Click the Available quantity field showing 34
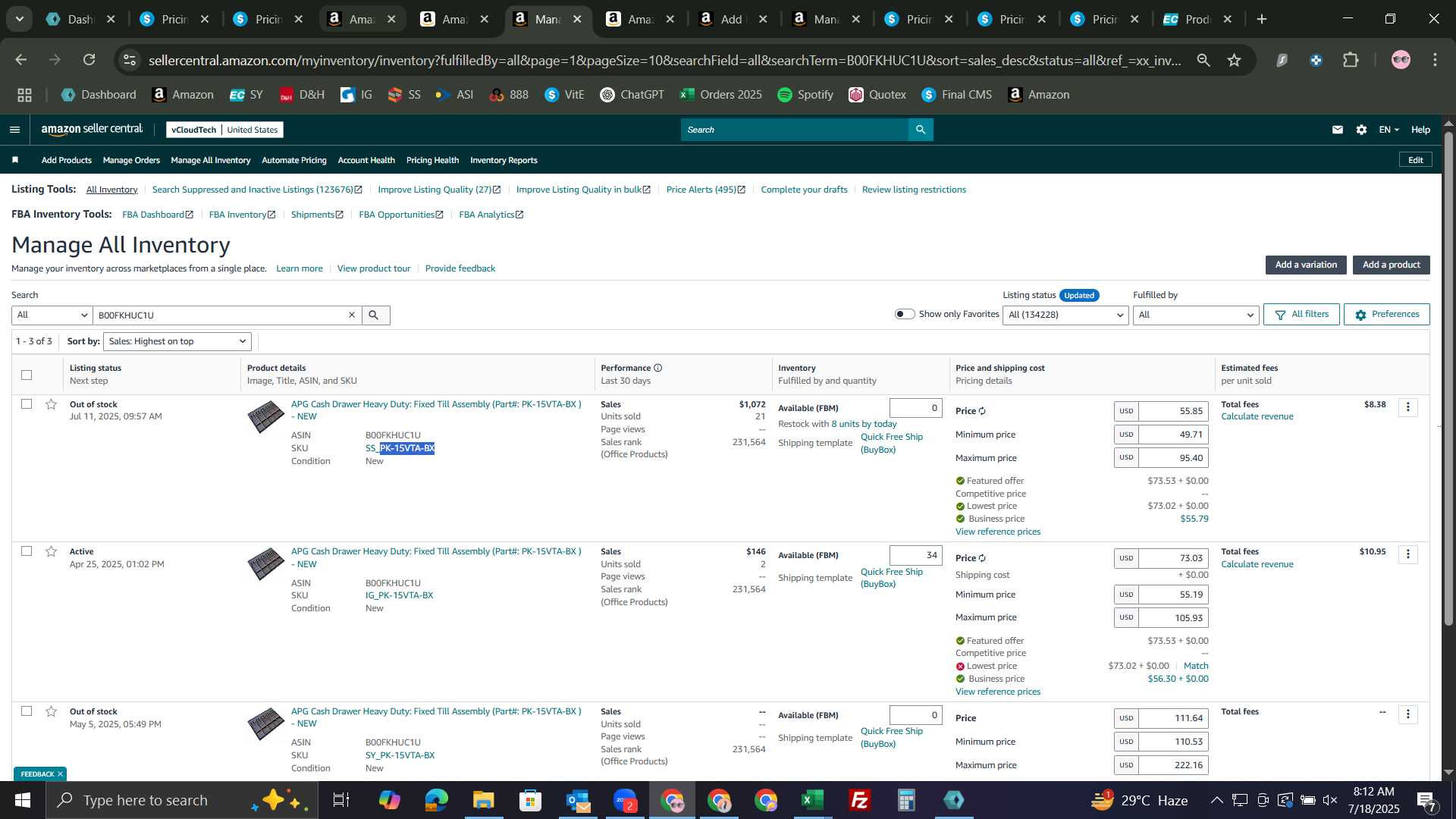This screenshot has width=1456, height=819. click(x=915, y=555)
